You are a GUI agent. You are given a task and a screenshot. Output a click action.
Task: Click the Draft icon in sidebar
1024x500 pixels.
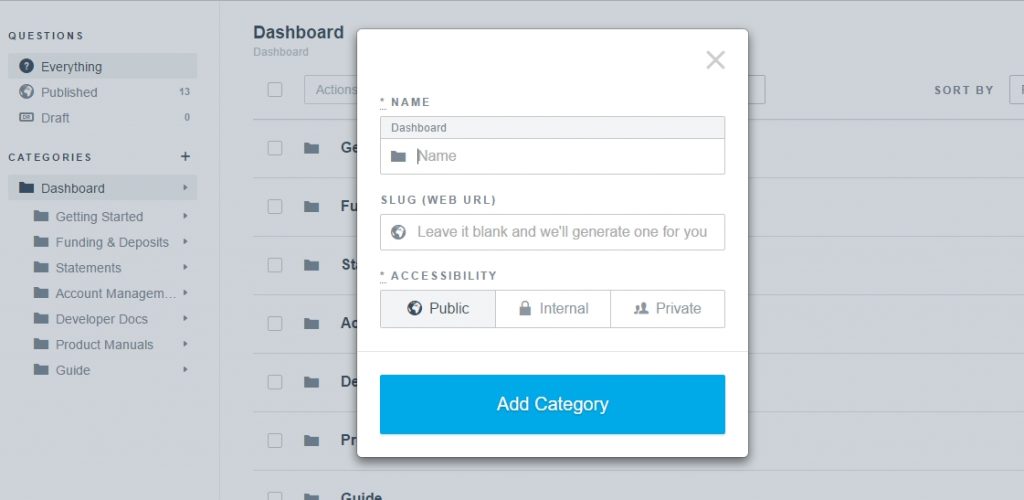[26, 117]
